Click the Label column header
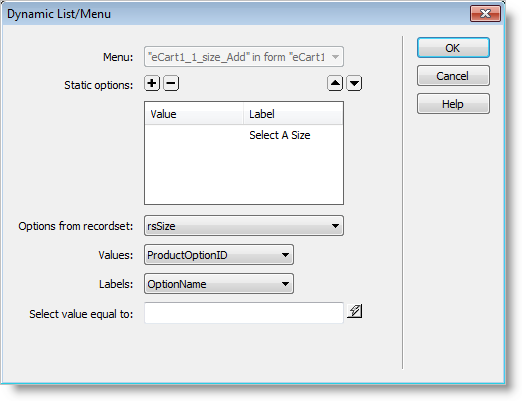The width and height of the screenshot is (522, 401). pyautogui.click(x=293, y=114)
